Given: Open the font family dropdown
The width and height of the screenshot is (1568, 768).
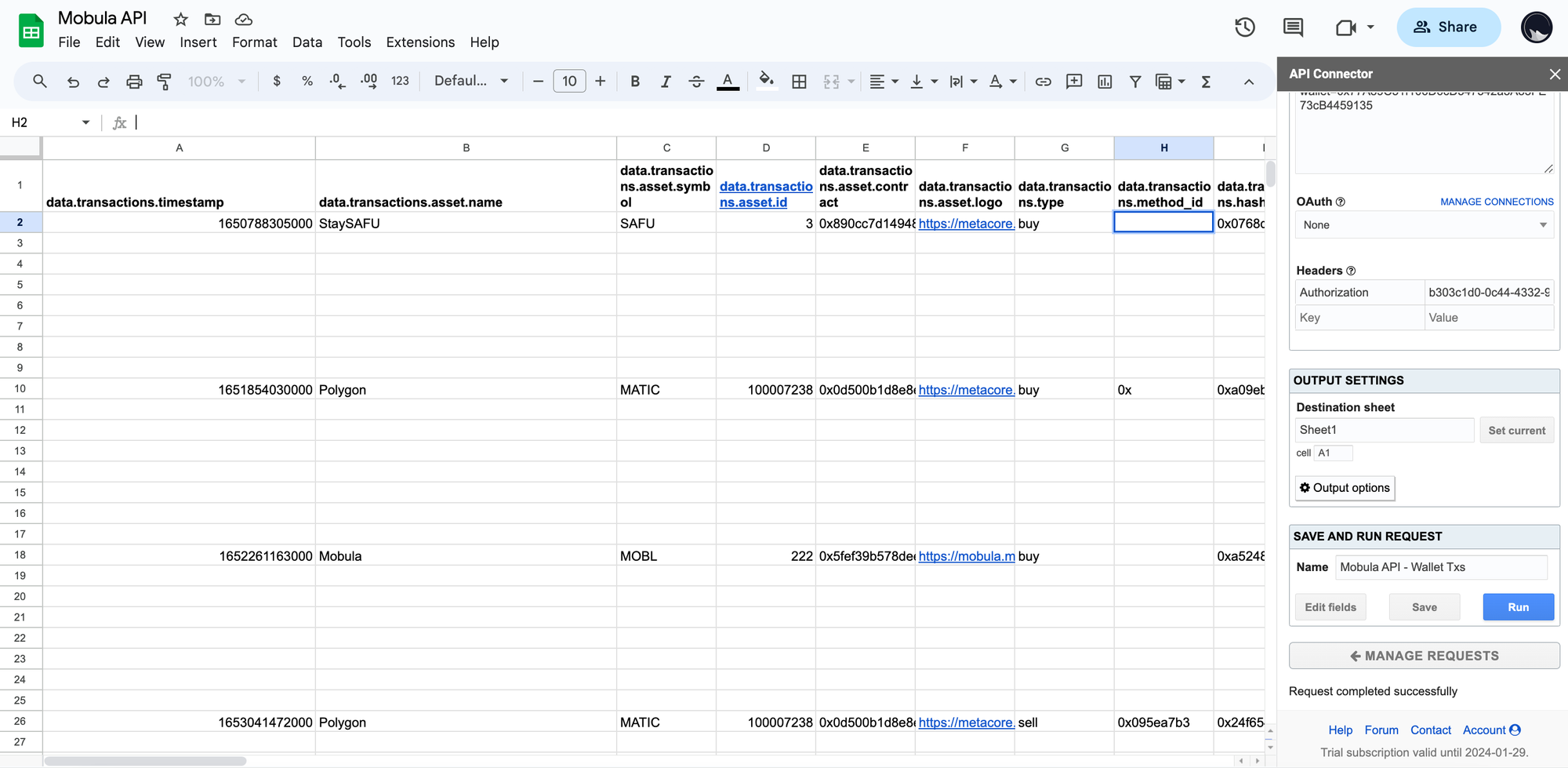Looking at the screenshot, I should (471, 81).
